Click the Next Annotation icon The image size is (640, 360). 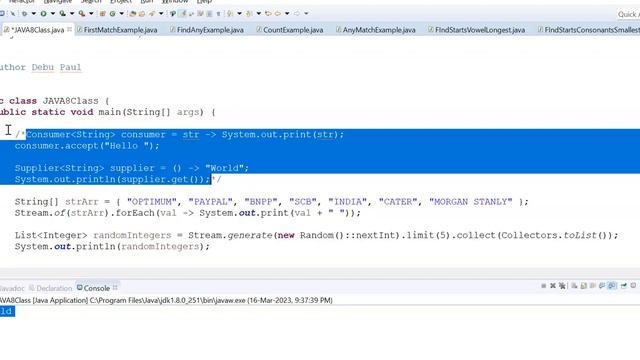230,14
